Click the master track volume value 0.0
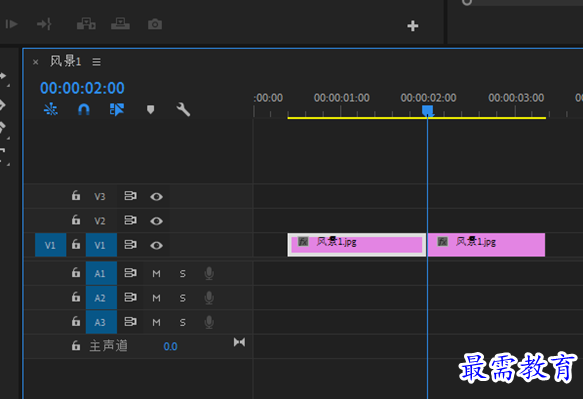The width and height of the screenshot is (583, 399). pos(170,347)
